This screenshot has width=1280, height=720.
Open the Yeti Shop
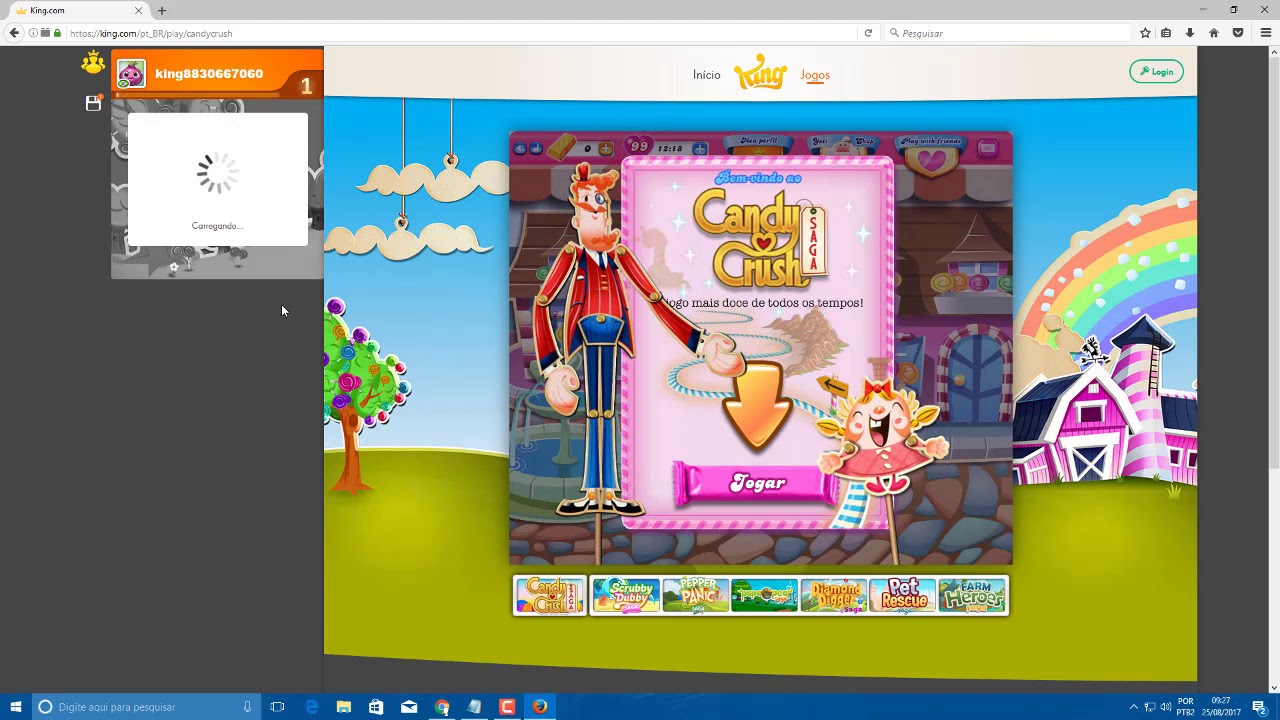point(841,143)
